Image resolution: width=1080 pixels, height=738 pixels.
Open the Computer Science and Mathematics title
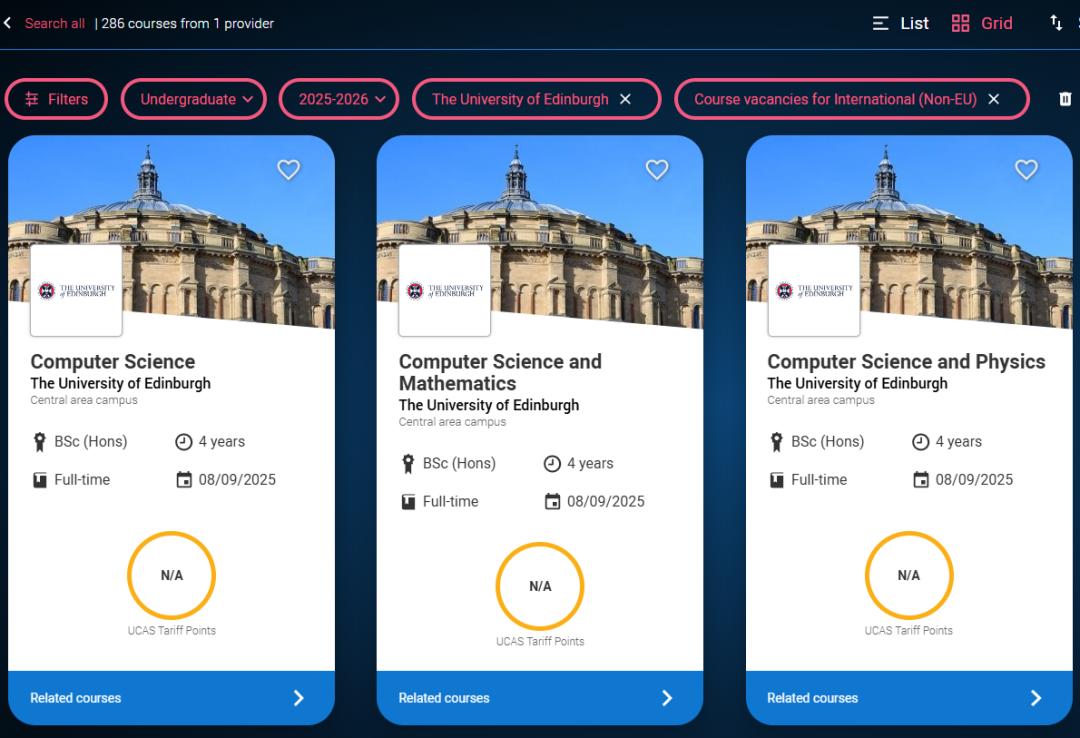pyautogui.click(x=500, y=372)
